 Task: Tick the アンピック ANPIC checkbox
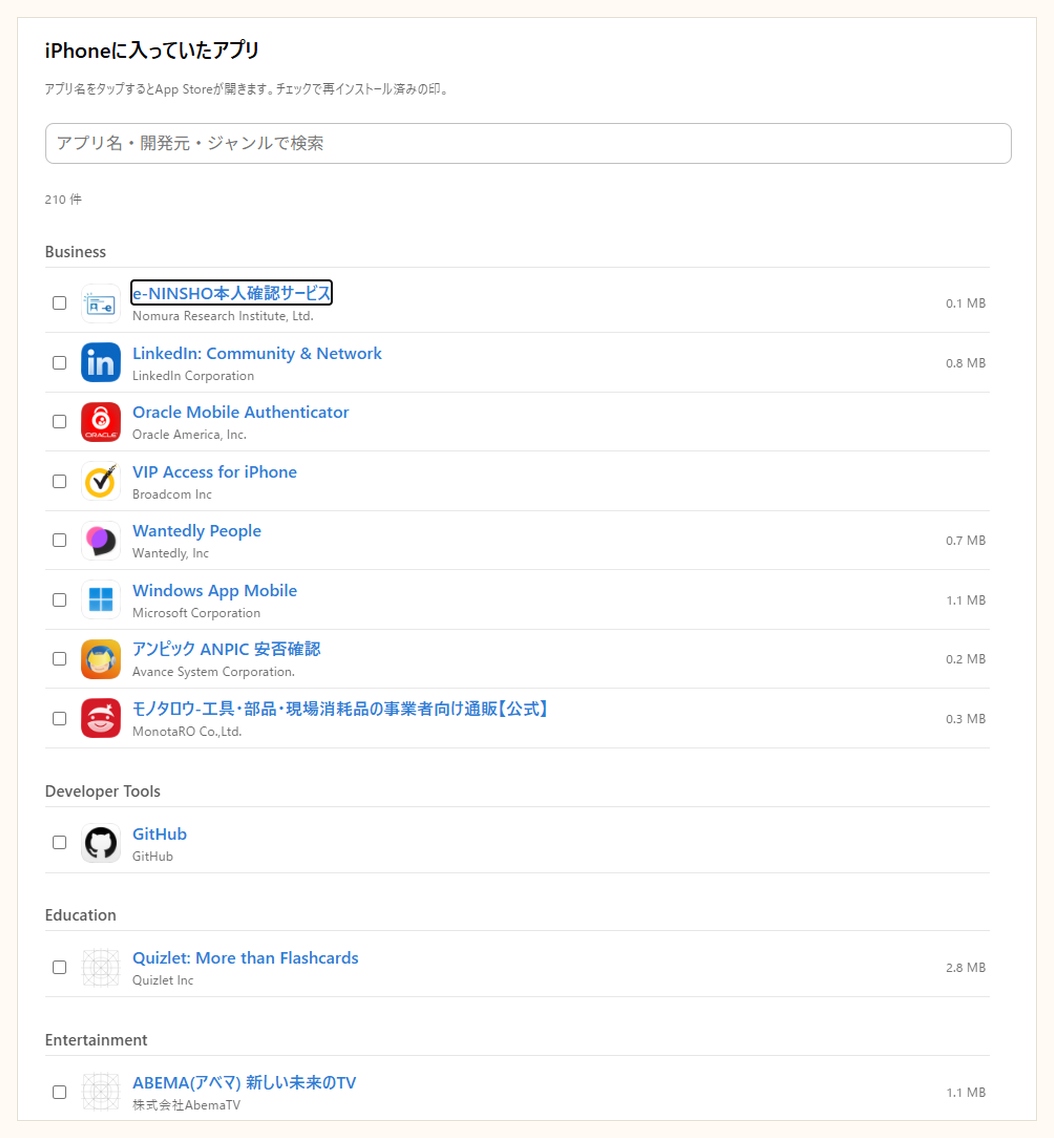tap(60, 659)
